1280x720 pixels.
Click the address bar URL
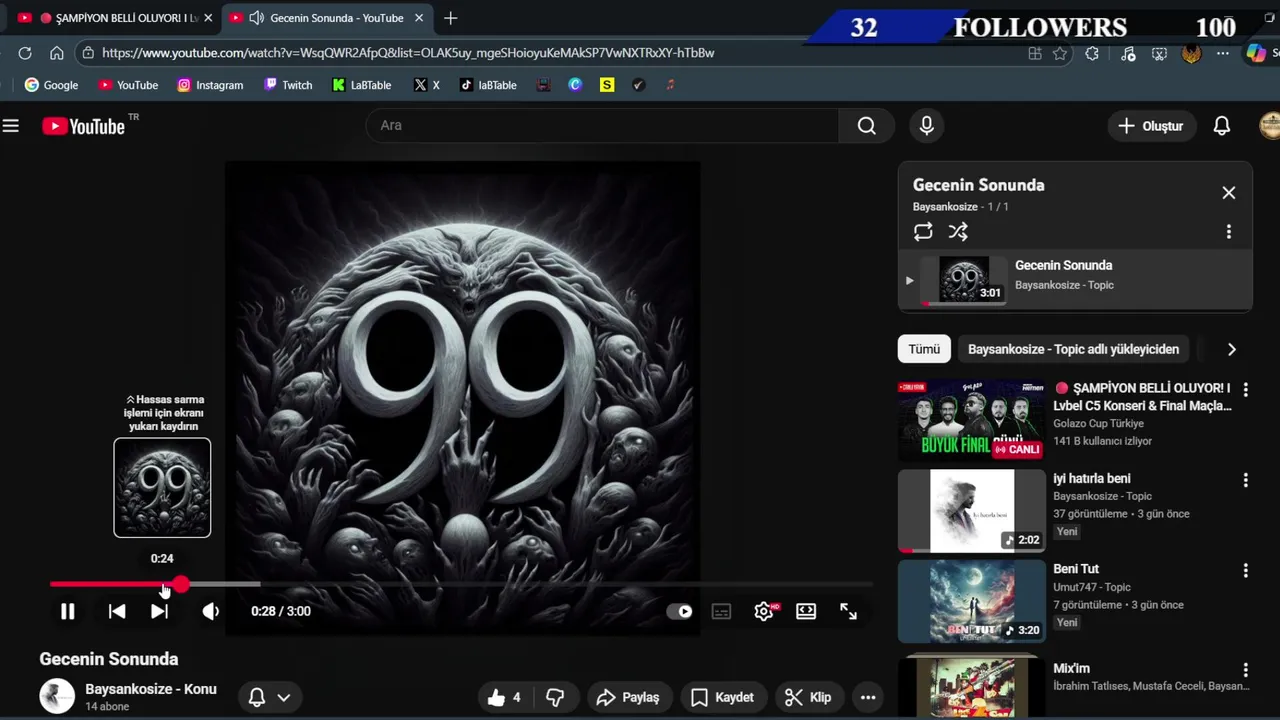pyautogui.click(x=408, y=53)
